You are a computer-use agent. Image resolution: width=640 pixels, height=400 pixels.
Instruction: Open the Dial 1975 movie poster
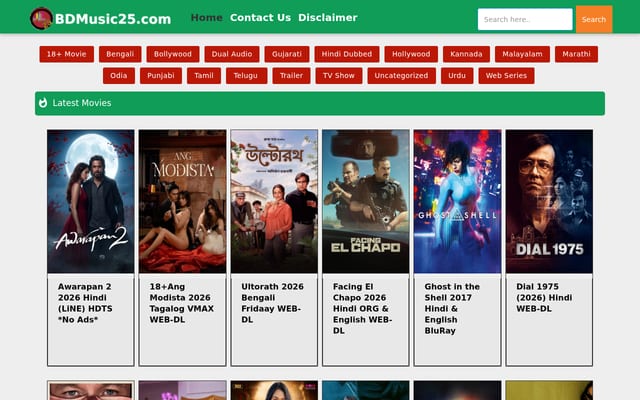[x=549, y=201]
